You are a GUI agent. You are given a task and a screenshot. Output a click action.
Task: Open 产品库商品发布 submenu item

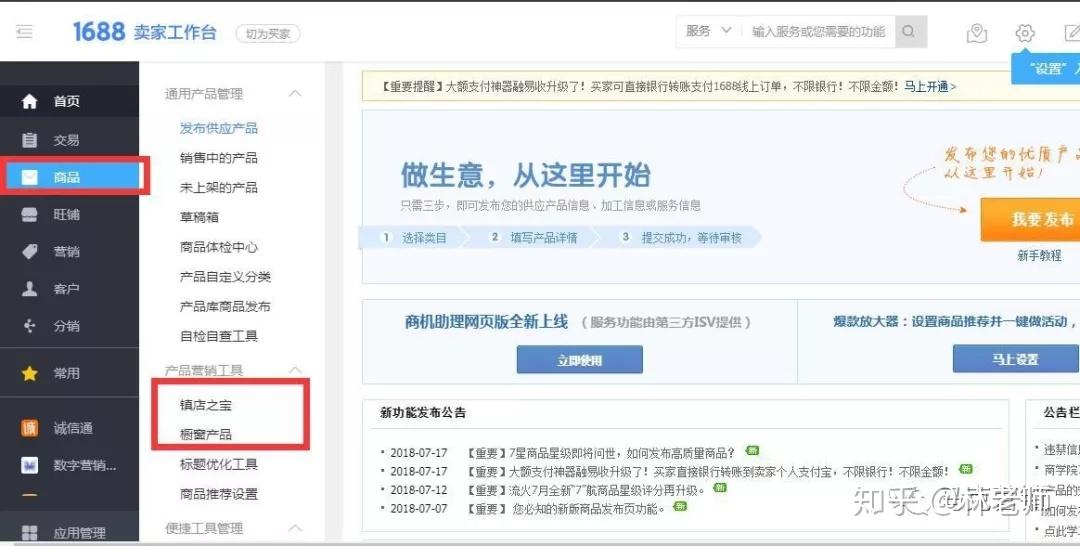tap(225, 306)
